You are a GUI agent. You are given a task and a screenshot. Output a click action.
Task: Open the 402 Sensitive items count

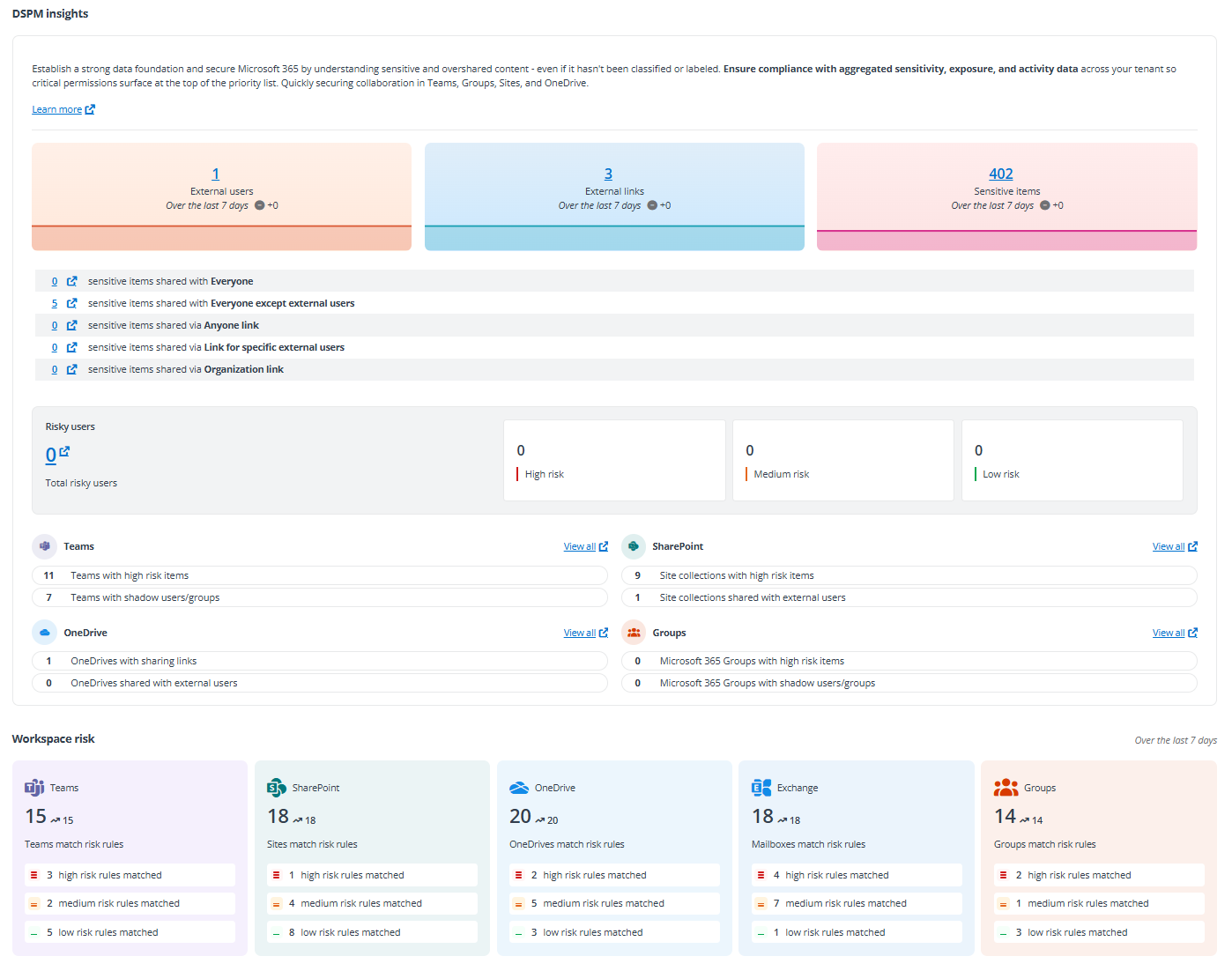(x=1000, y=174)
